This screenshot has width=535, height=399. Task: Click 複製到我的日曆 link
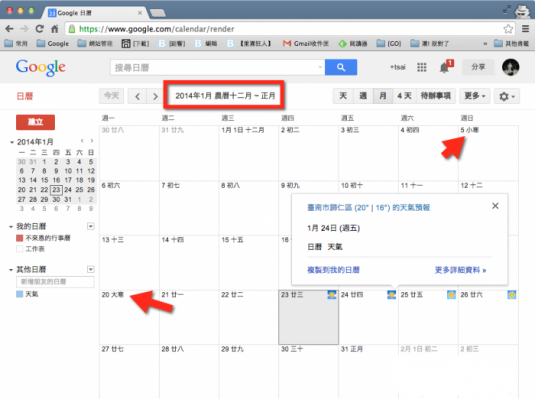333,270
